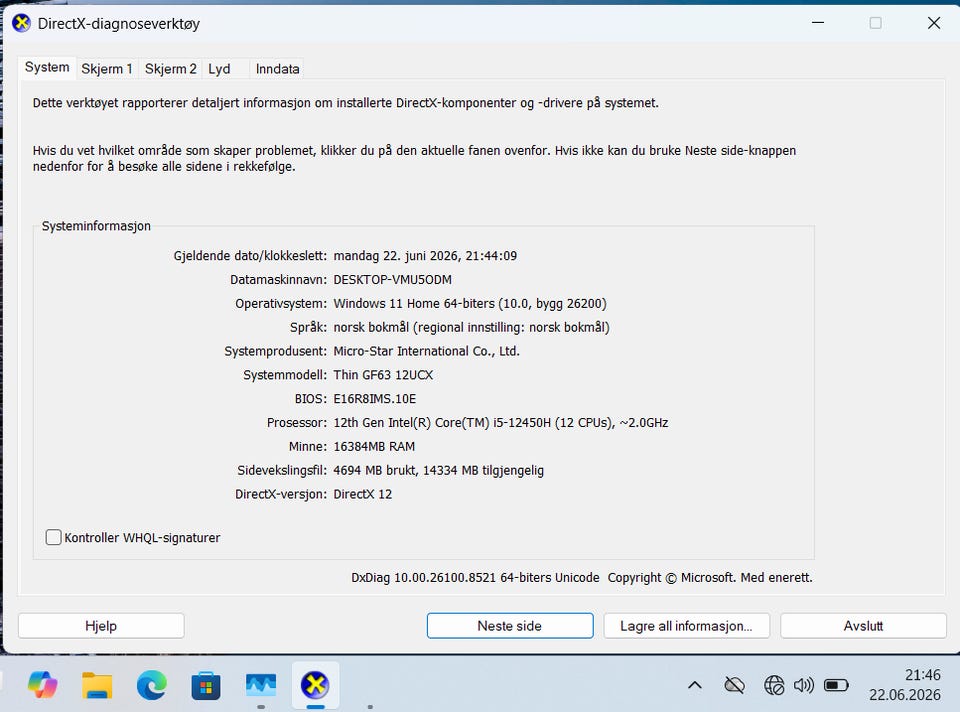Open the blue wave-chart app in taskbar

pyautogui.click(x=261, y=685)
